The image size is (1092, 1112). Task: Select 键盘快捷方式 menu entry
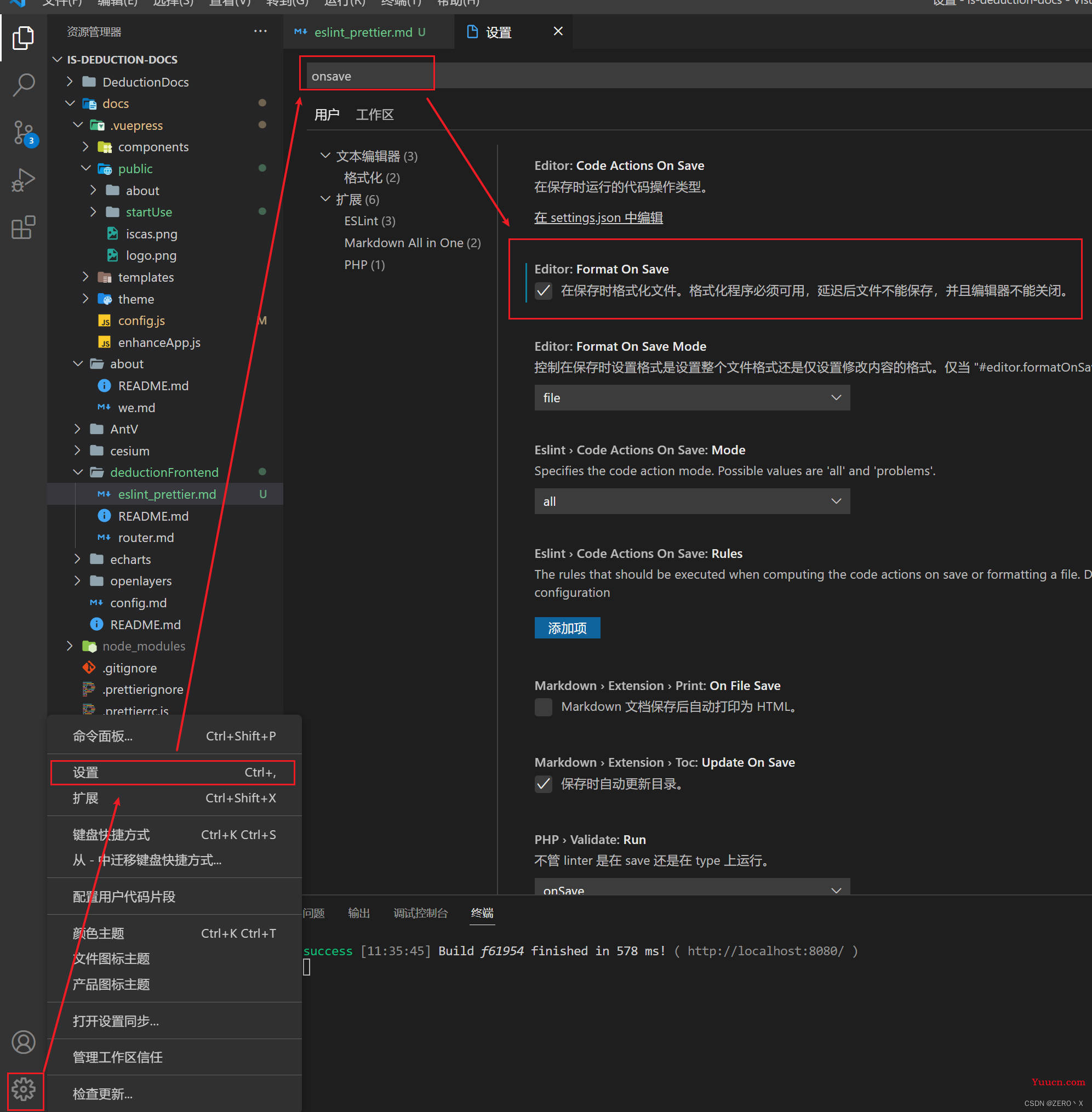(174, 834)
